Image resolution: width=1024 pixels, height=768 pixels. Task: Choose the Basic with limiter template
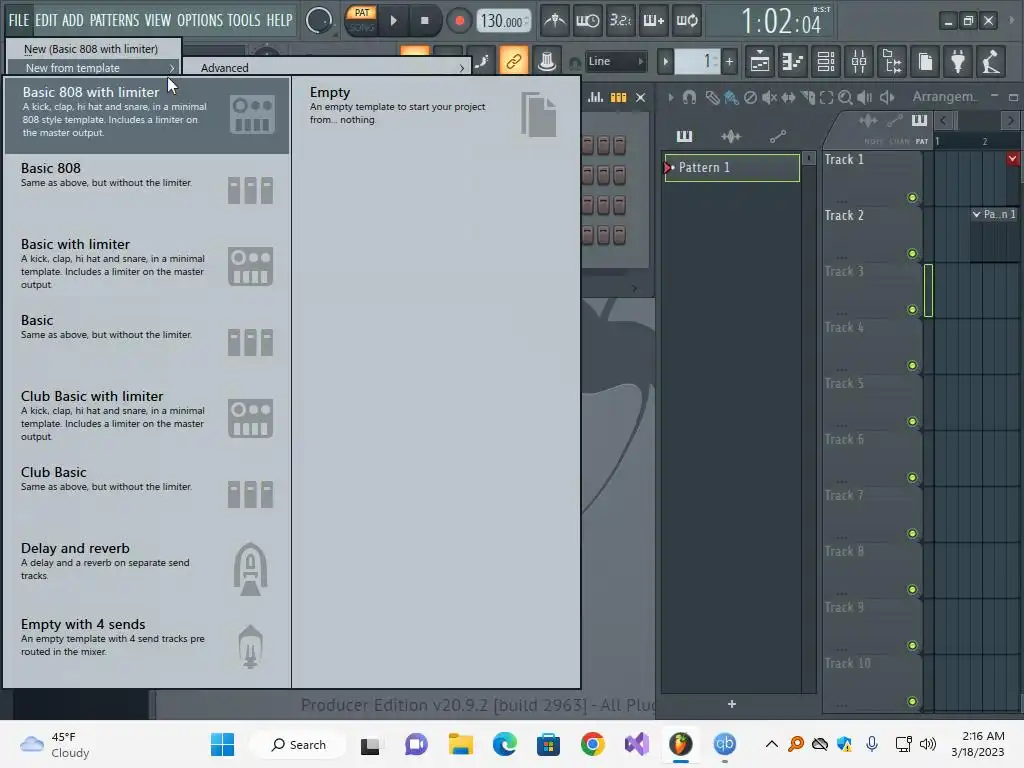coord(147,266)
